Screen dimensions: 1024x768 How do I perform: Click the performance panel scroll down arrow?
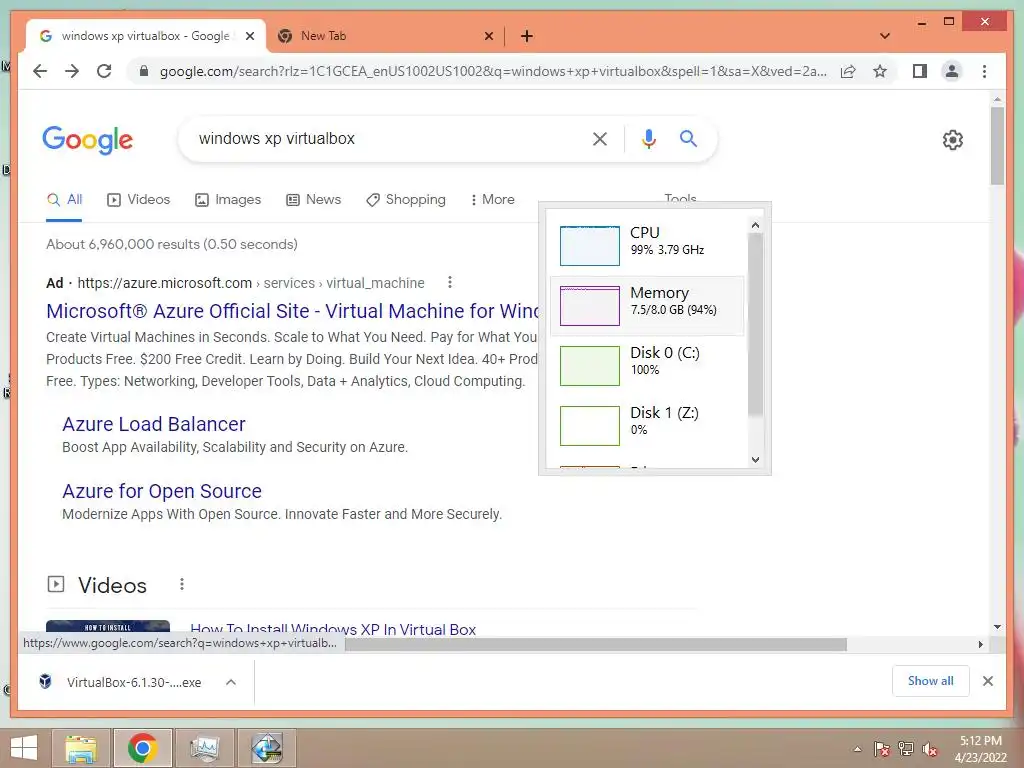(x=755, y=459)
